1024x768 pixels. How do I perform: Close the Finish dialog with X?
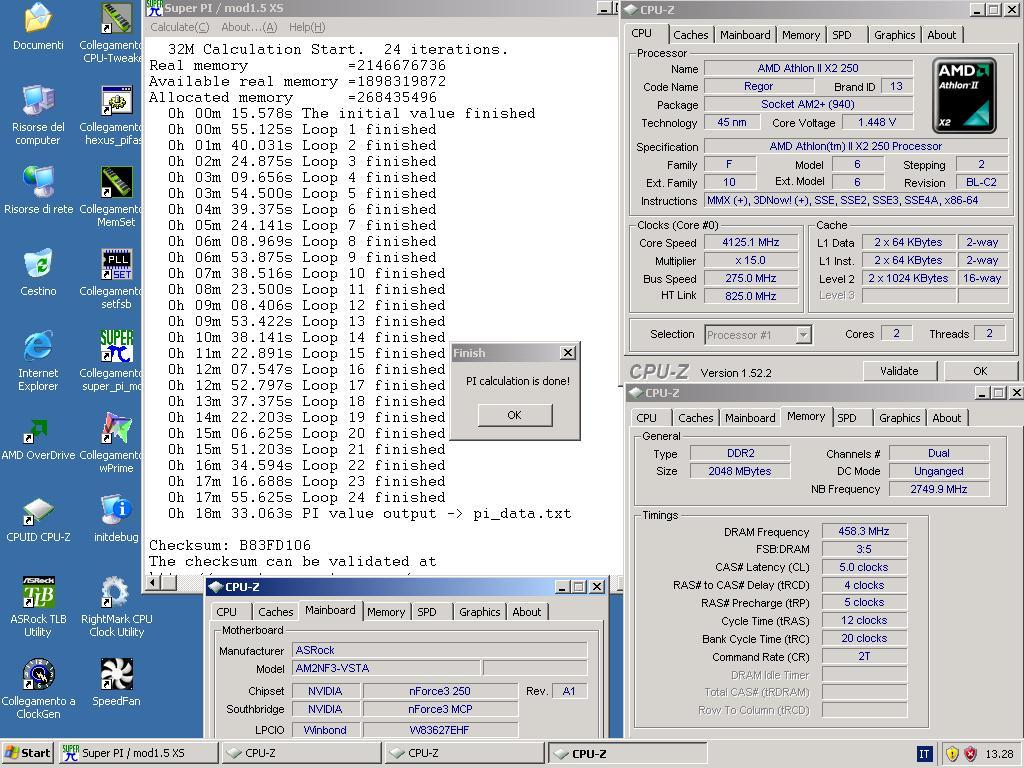click(568, 353)
